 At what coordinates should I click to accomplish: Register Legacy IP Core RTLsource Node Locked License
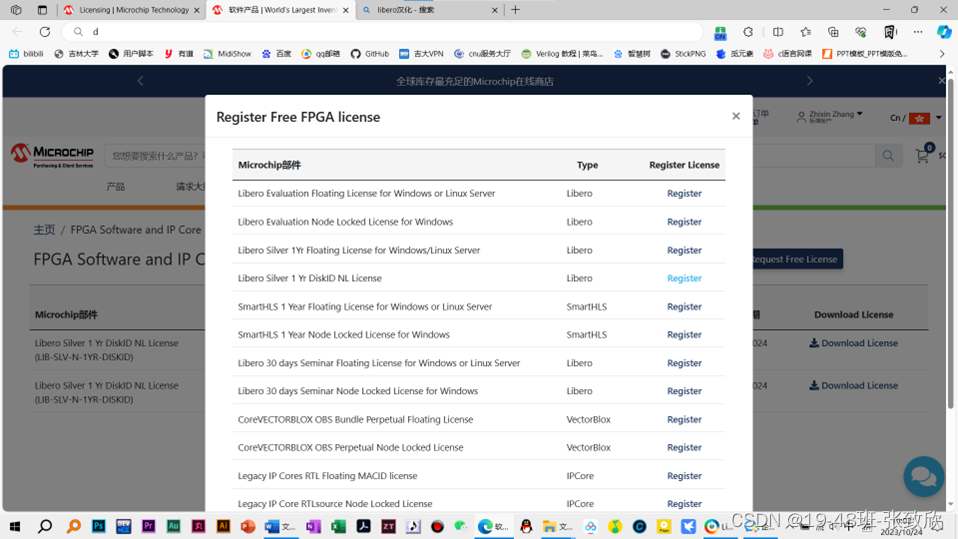[684, 504]
